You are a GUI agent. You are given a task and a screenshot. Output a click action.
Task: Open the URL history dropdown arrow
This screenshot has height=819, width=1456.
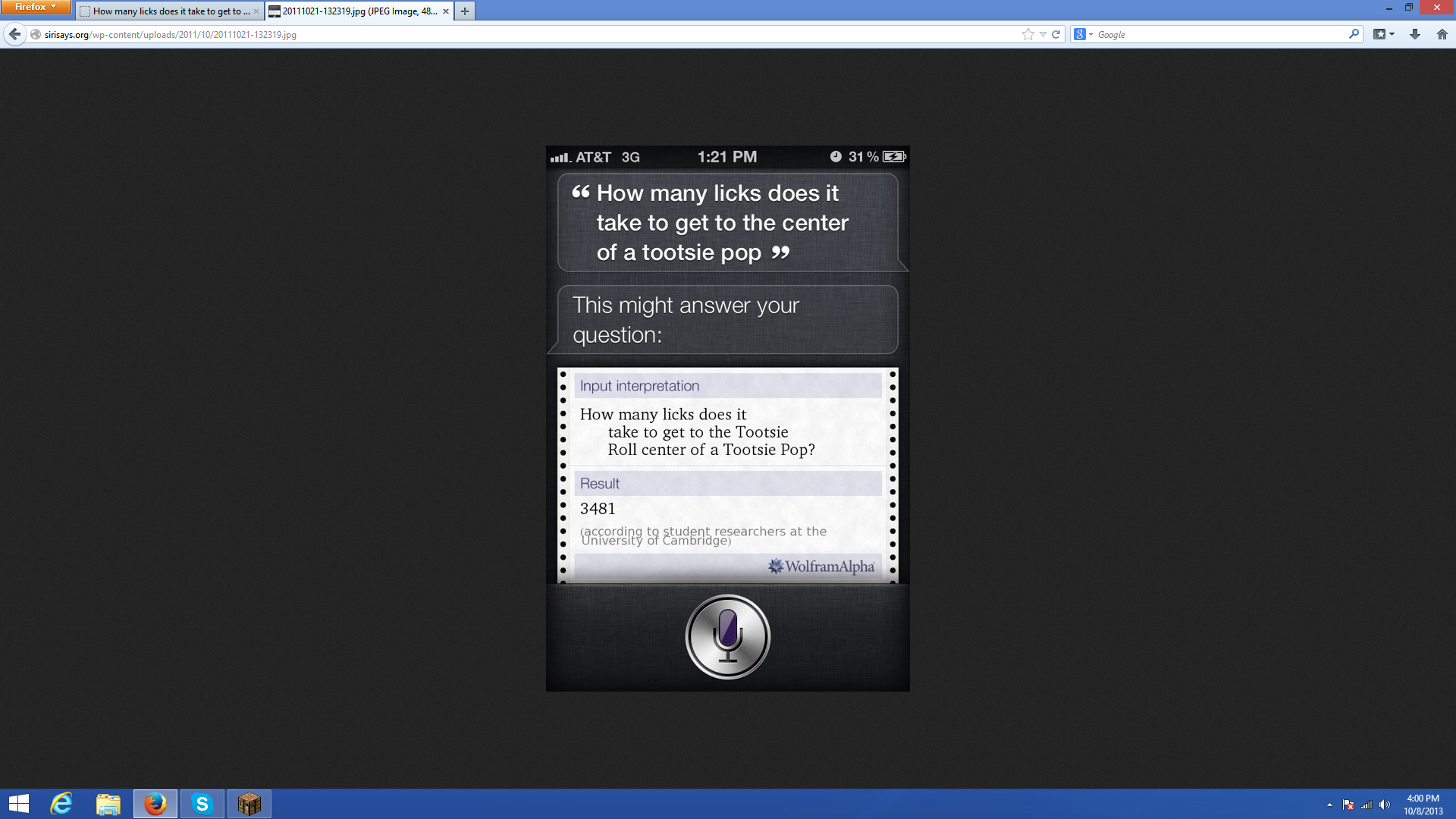[1043, 34]
